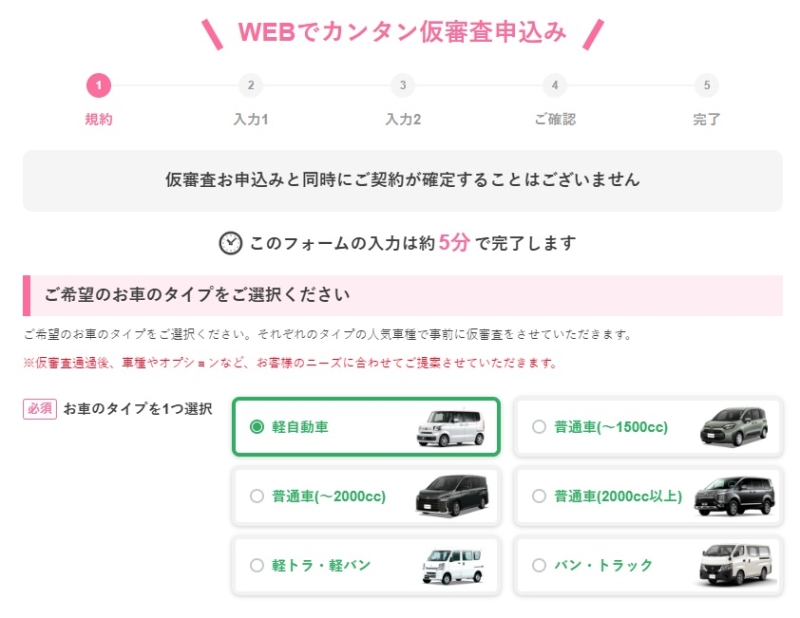The width and height of the screenshot is (800, 618).
Task: Click the white kei van image
Action: [x=451, y=565]
